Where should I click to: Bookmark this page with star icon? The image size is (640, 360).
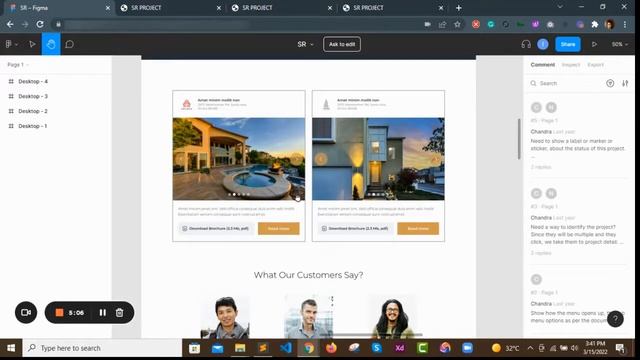click(458, 24)
